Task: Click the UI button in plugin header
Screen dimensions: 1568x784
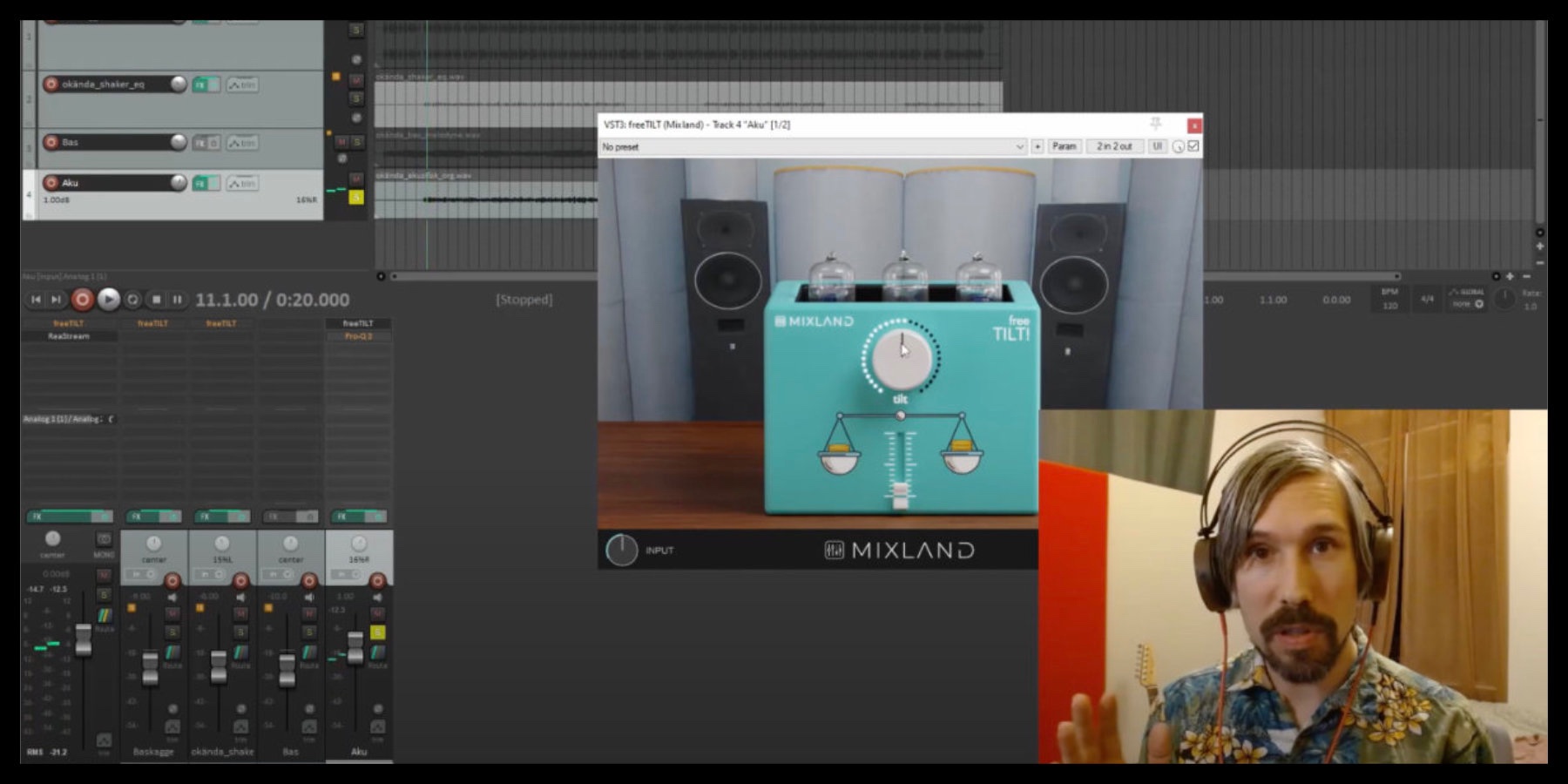Action: coord(1157,146)
